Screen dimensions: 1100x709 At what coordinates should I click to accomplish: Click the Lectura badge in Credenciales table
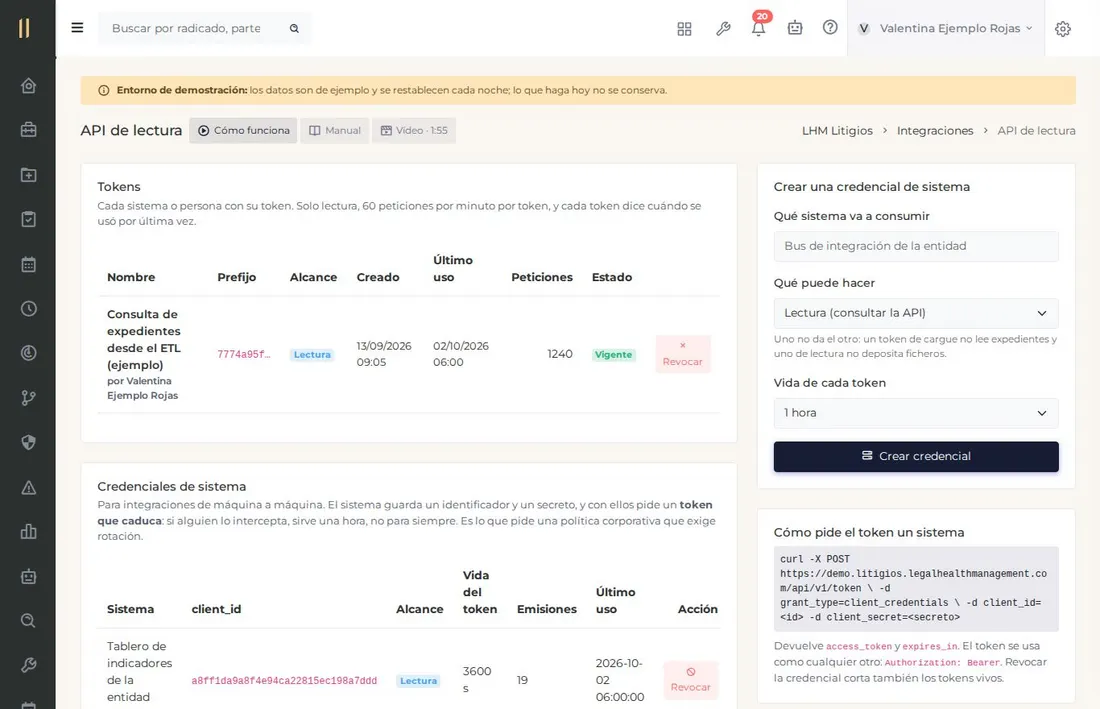tap(418, 681)
